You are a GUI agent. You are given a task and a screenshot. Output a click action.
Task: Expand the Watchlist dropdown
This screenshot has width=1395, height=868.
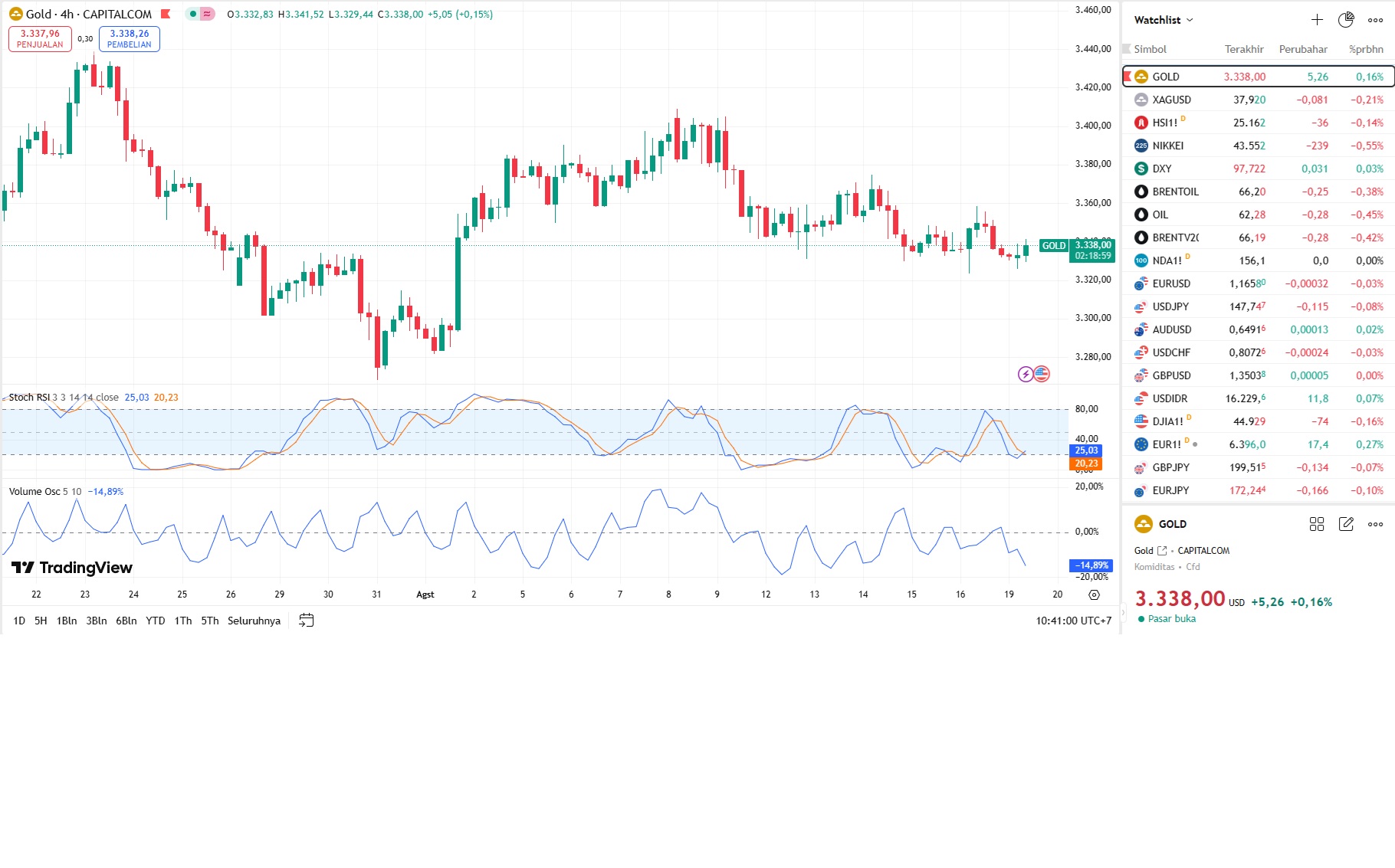coord(1164,20)
